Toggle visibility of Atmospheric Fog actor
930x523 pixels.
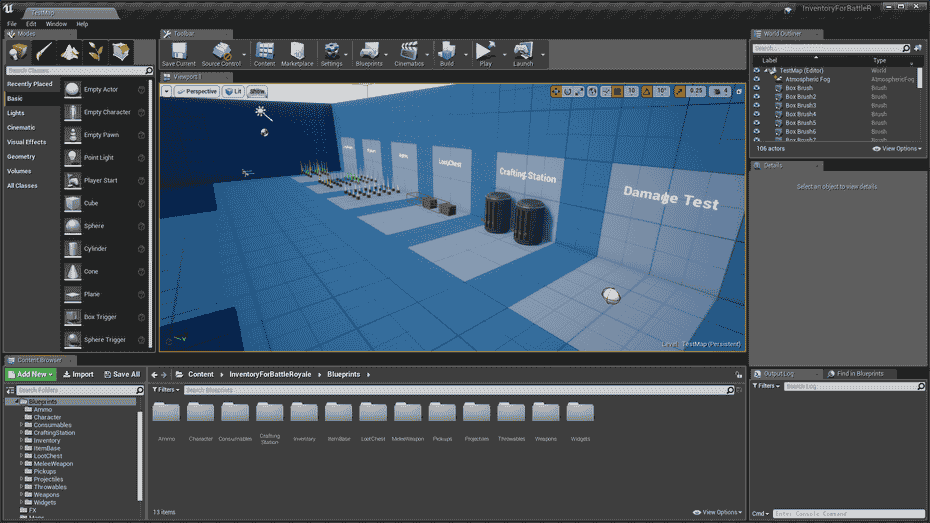757,79
